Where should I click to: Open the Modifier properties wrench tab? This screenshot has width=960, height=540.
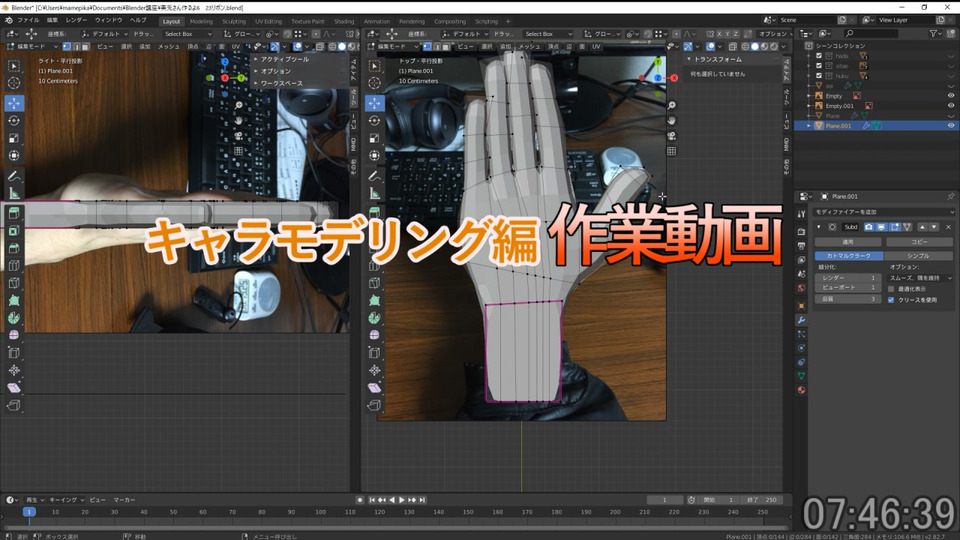[x=801, y=320]
